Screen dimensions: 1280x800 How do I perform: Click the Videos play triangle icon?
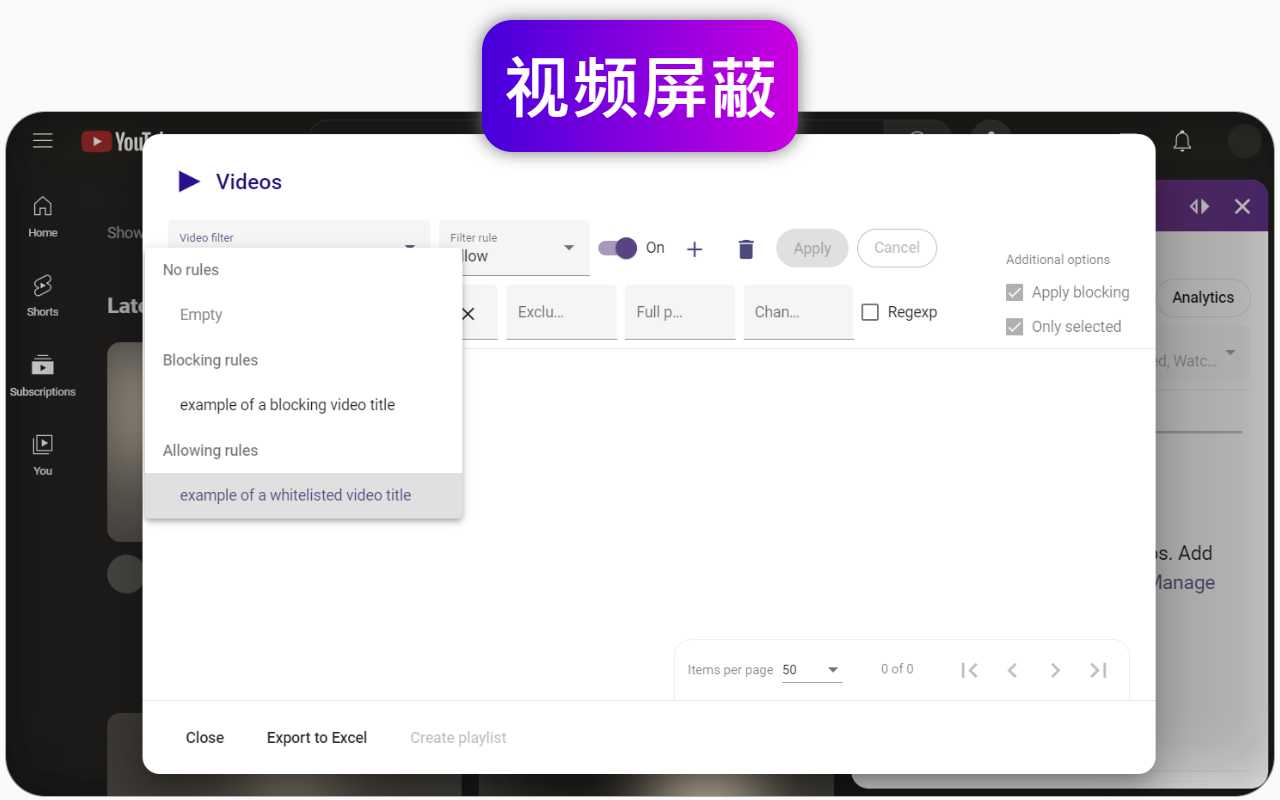(x=189, y=181)
